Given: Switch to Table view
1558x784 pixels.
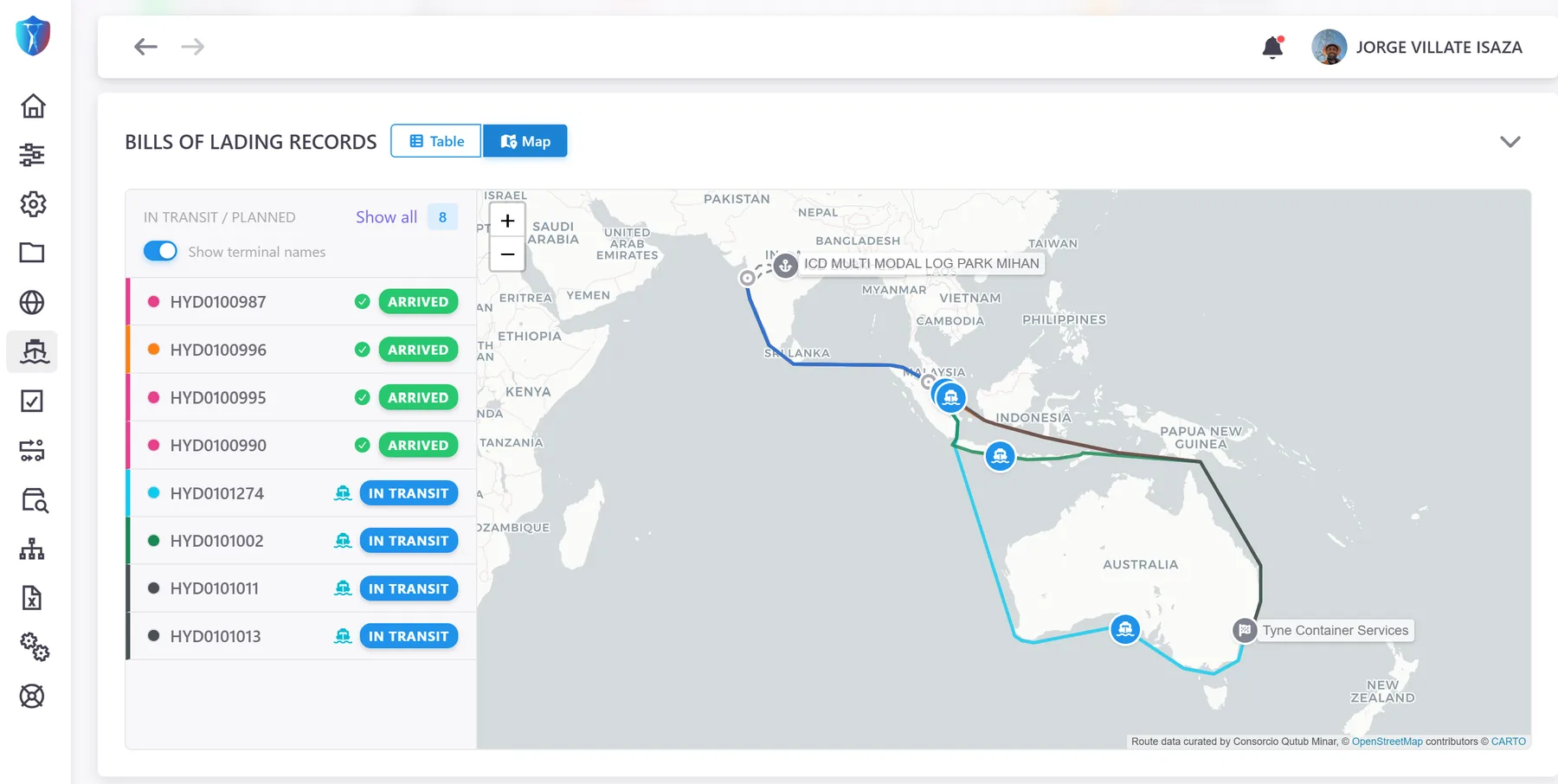Looking at the screenshot, I should click(x=435, y=141).
